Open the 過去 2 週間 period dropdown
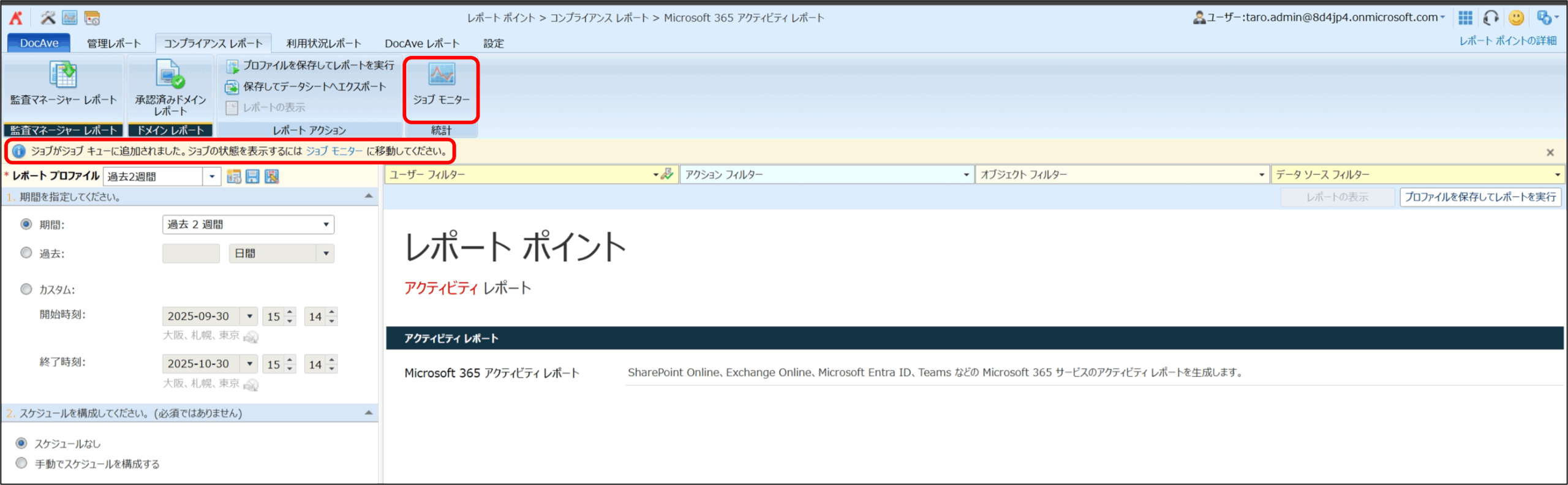Viewport: 1568px width, 485px height. 248,225
